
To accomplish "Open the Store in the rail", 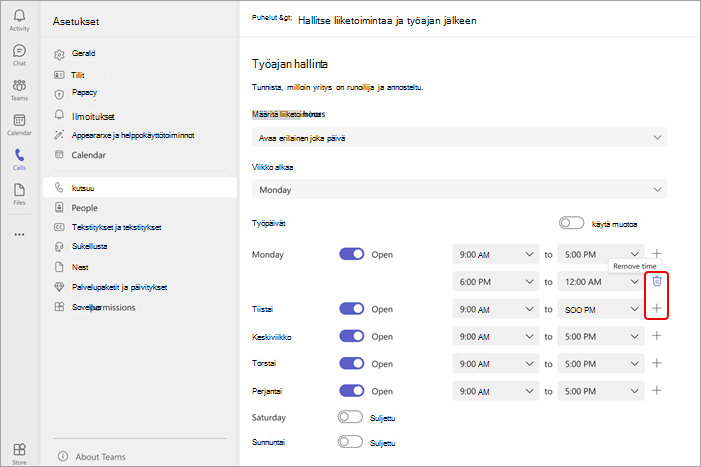I will pos(19,454).
